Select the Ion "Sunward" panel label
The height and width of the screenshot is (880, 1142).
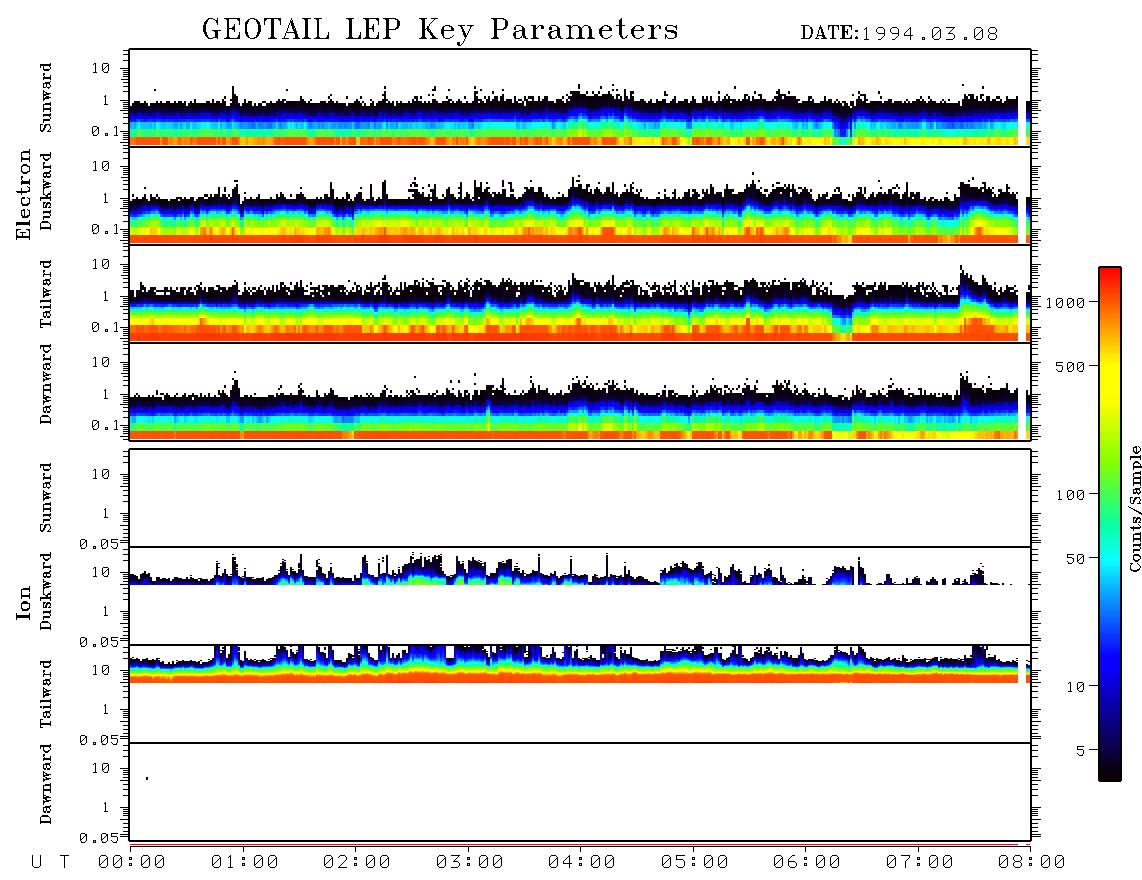point(46,498)
